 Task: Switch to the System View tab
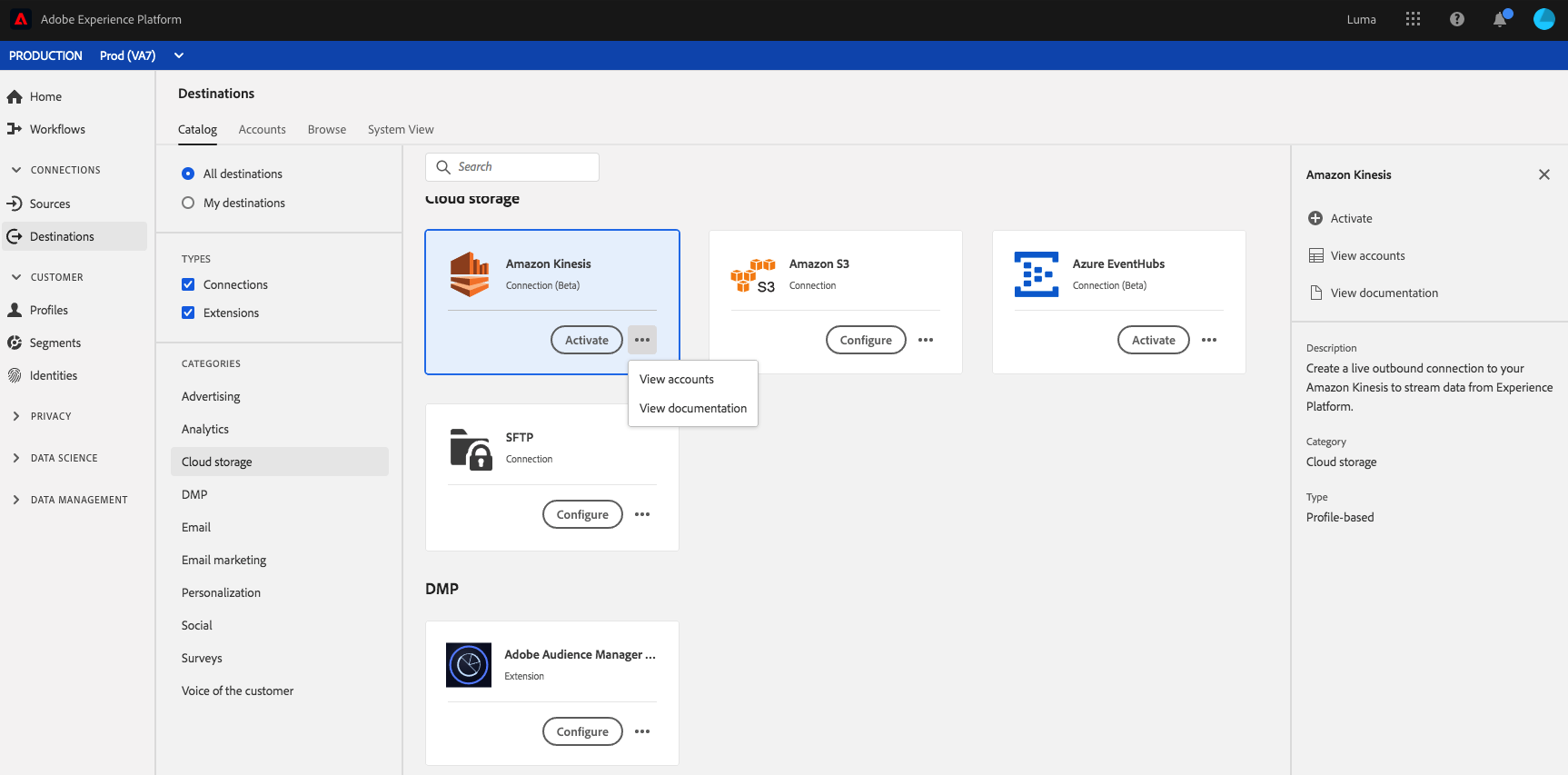(401, 129)
